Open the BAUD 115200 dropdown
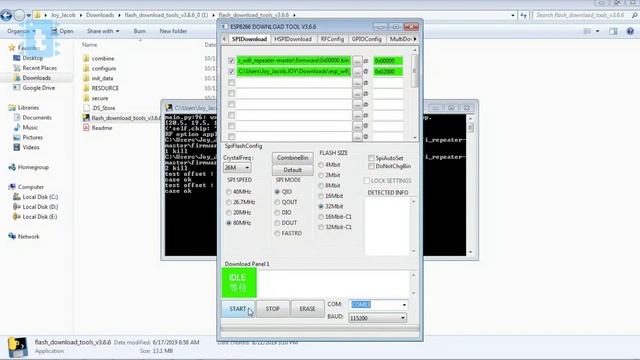The width and height of the screenshot is (640, 360). (x=377, y=318)
